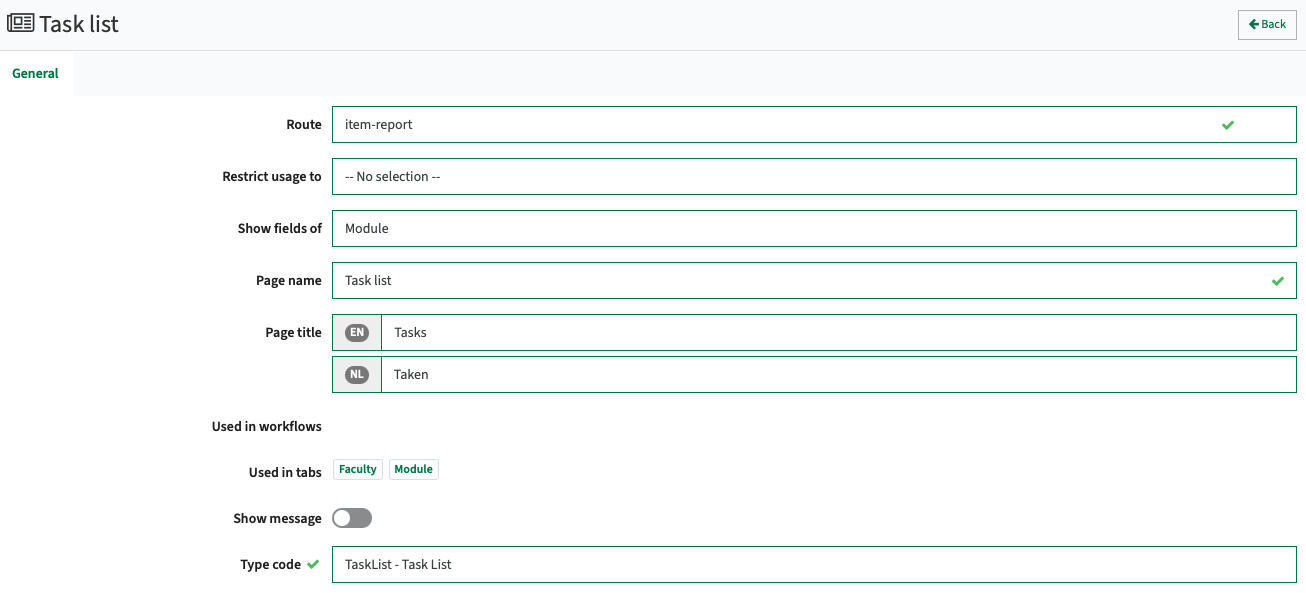Click the green checkmark in Page name field
1306x593 pixels.
[x=1278, y=281]
